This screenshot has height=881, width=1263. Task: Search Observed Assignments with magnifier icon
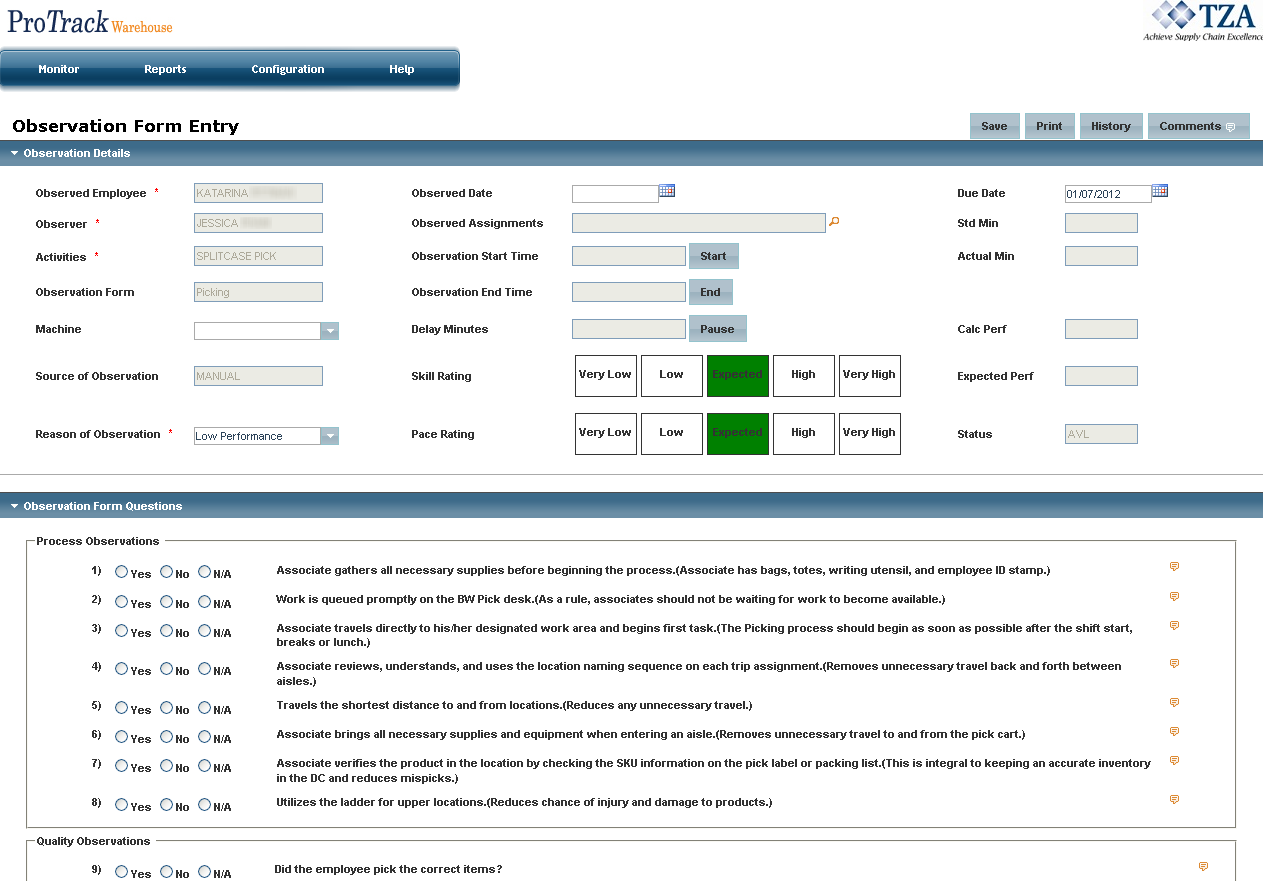click(834, 222)
